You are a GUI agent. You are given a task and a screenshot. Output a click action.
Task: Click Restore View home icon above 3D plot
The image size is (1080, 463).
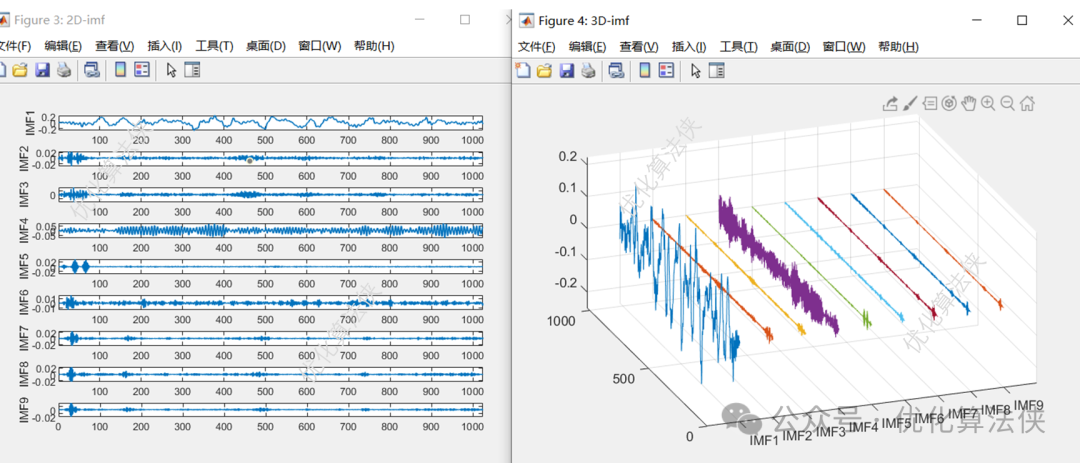point(1027,103)
